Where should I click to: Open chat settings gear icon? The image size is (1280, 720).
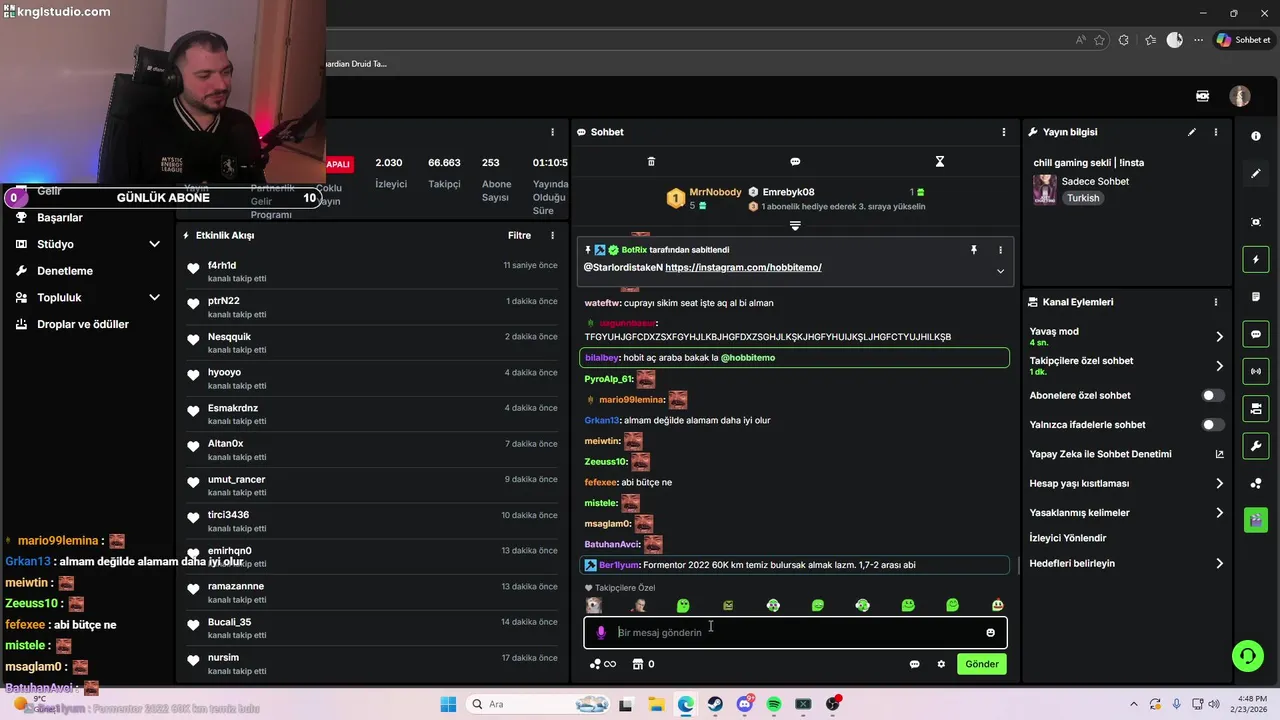coord(941,664)
